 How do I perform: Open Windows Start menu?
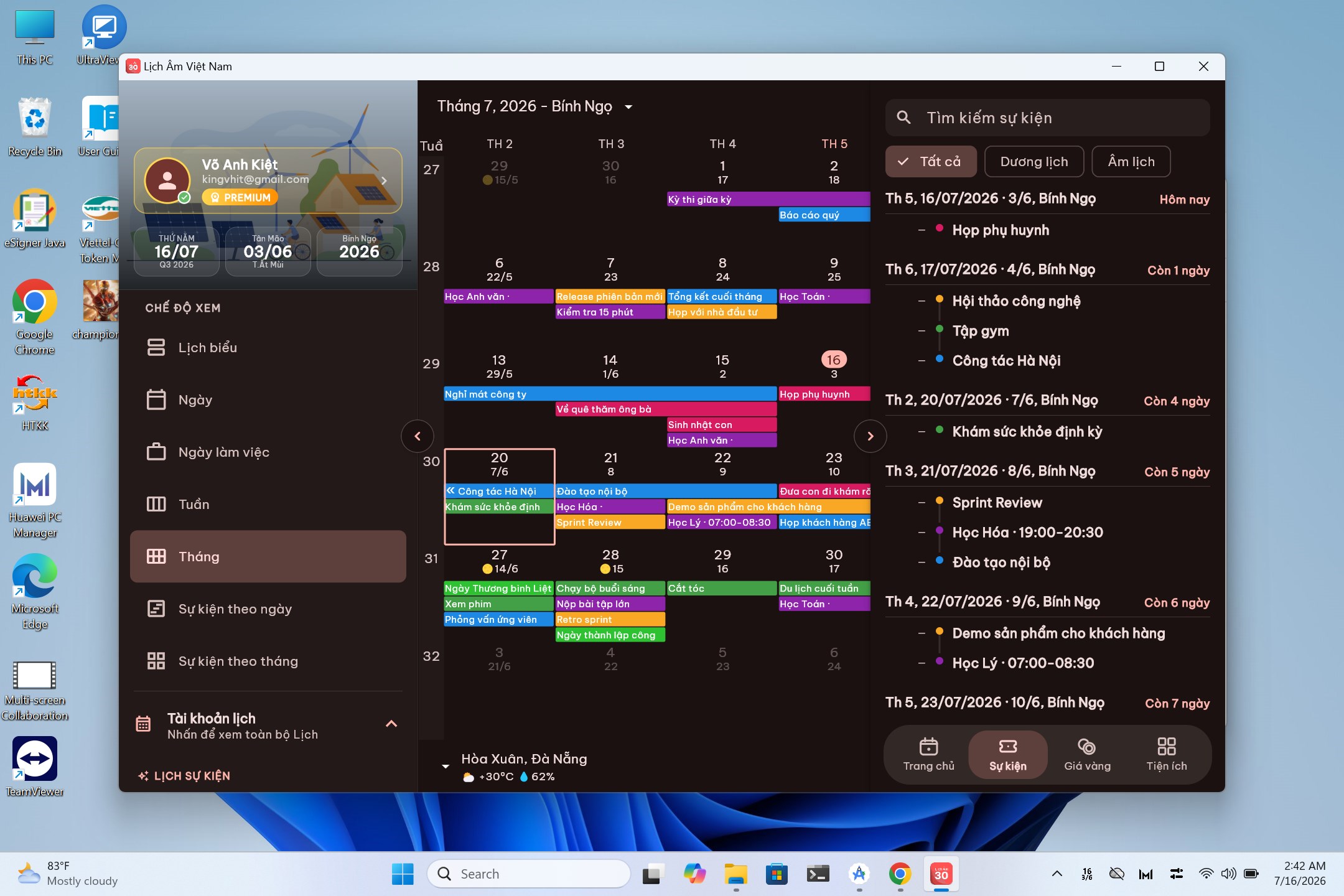click(403, 874)
